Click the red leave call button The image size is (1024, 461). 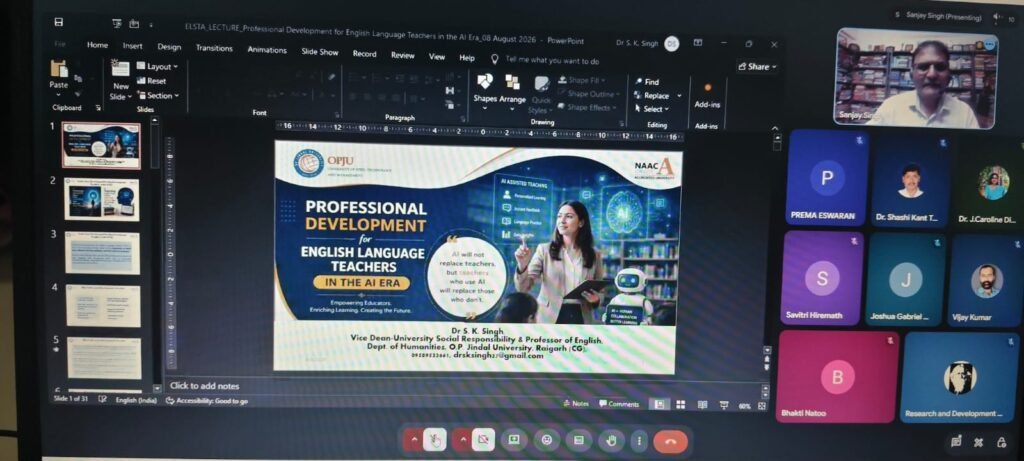[x=670, y=442]
